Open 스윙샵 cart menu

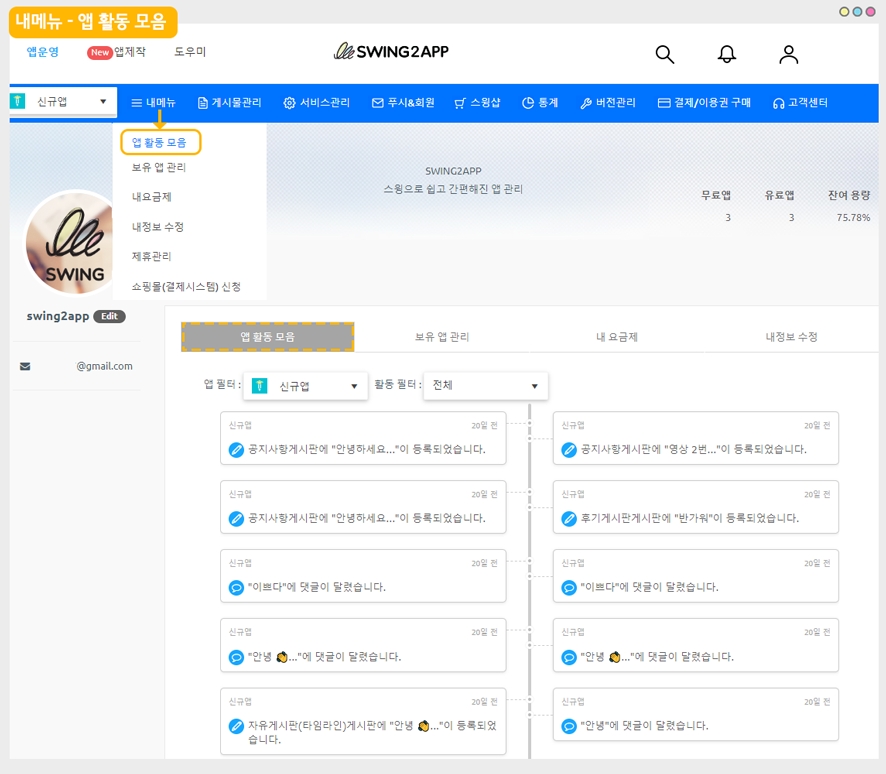[x=477, y=102]
